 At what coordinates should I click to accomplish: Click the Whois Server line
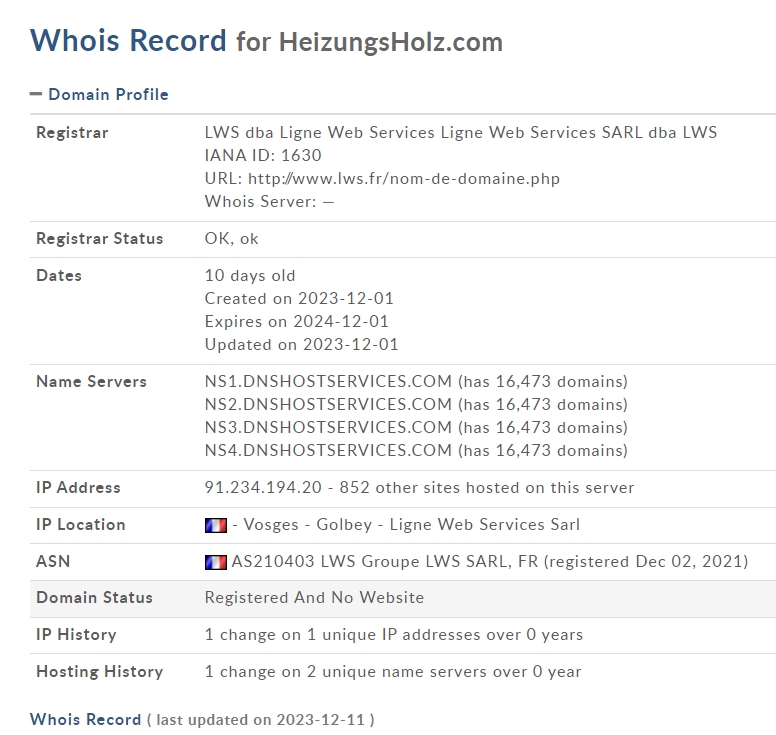tap(269, 201)
